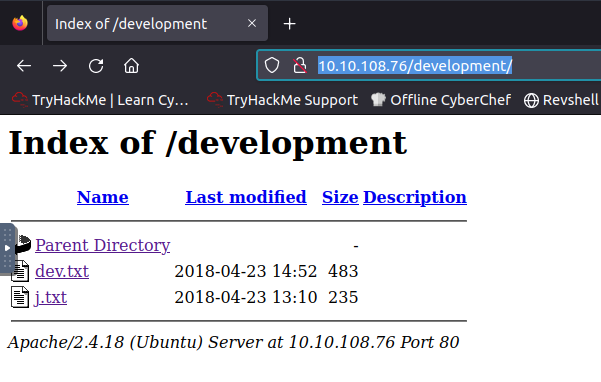Image resolution: width=601 pixels, height=382 pixels.
Task: Click the Index of /development heading
Action: pyautogui.click(x=207, y=143)
